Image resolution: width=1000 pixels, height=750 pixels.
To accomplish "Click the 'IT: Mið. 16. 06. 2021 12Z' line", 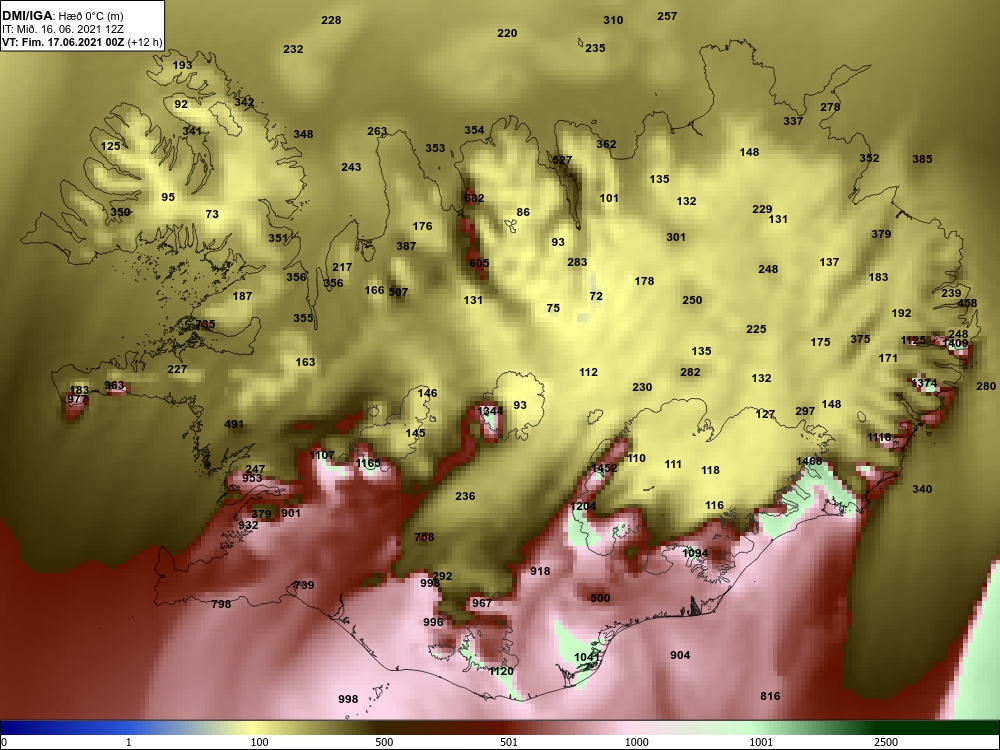I will pos(62,29).
